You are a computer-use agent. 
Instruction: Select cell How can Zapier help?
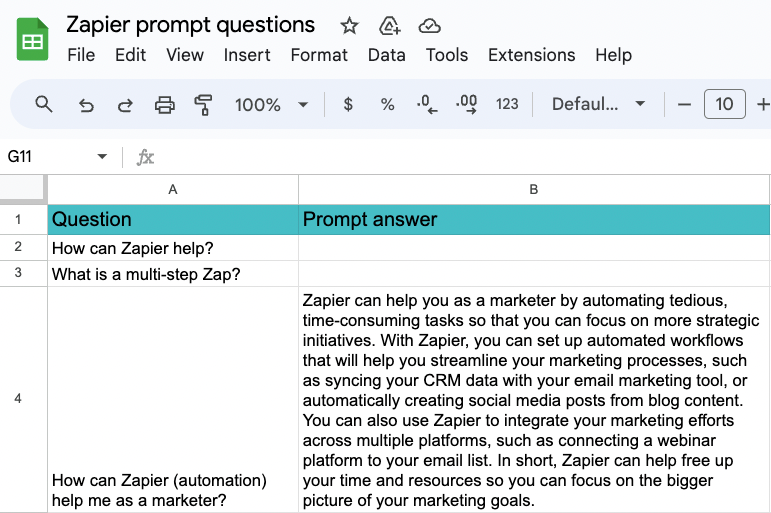click(x=173, y=248)
